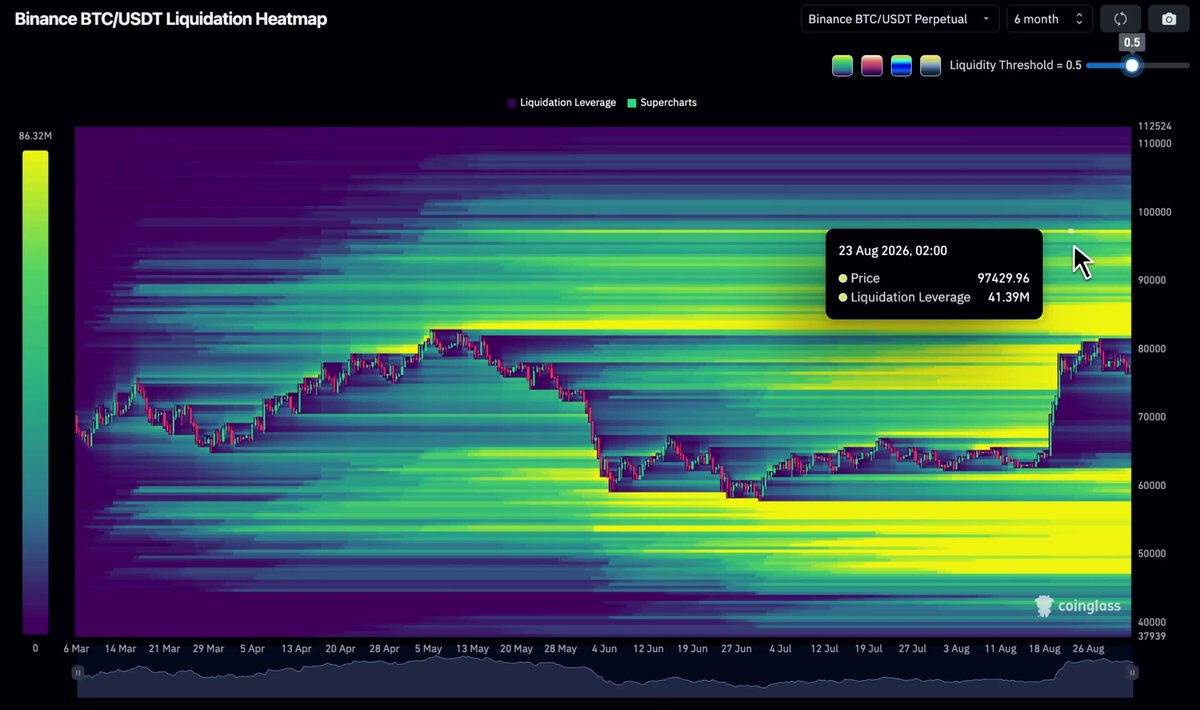Click the vertical color scale legend bar
Screen dimensions: 1200x710
[35, 393]
